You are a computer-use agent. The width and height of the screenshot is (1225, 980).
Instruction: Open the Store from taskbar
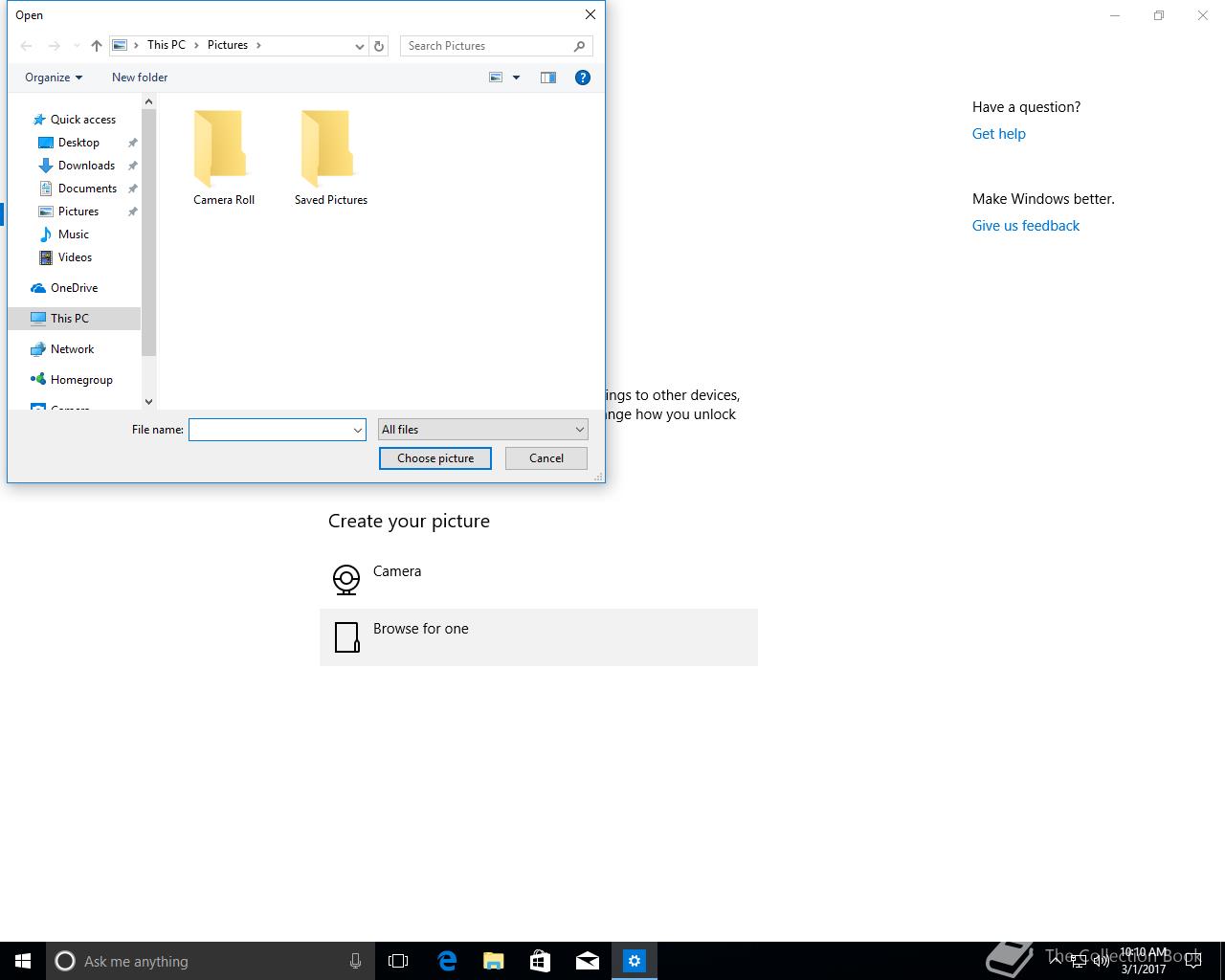pos(541,961)
